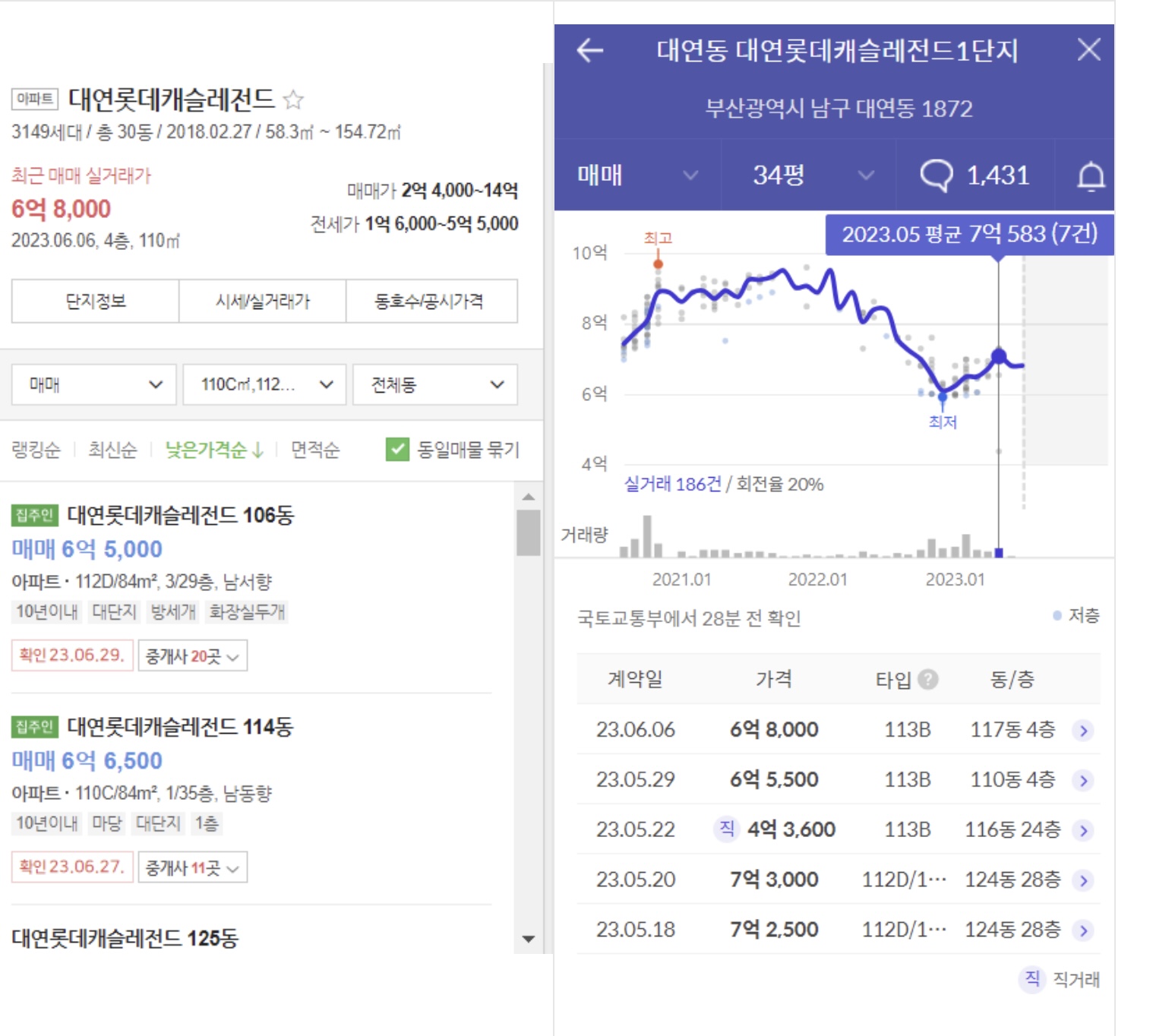Click the 직거래 legend icon
Screen dimensions: 1153x1036
coord(1032,978)
